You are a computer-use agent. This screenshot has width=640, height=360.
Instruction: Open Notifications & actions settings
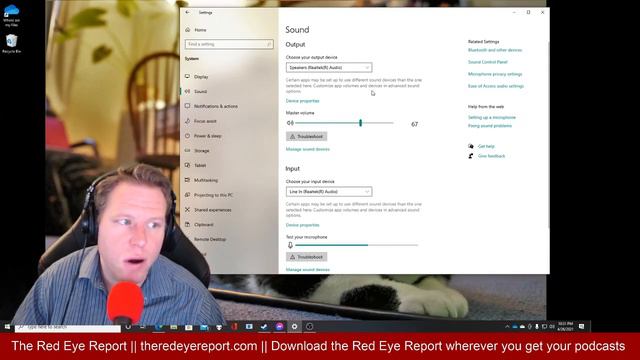216,106
